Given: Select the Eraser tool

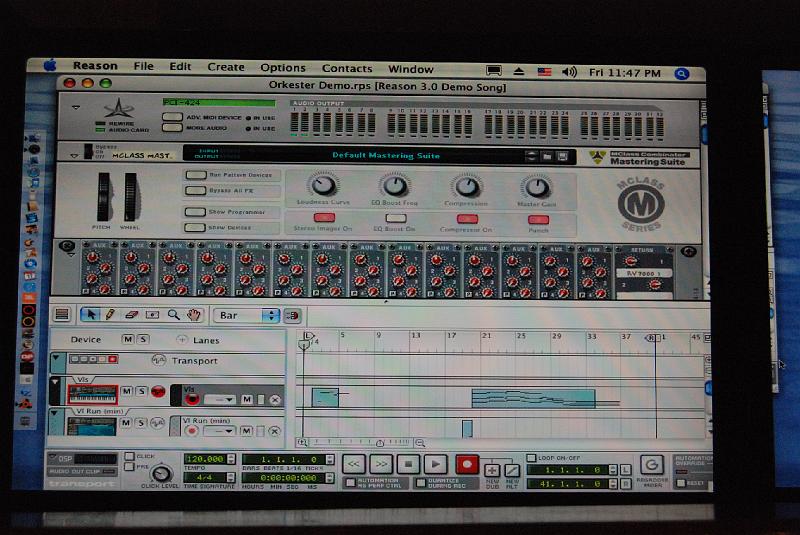Looking at the screenshot, I should coord(130,315).
